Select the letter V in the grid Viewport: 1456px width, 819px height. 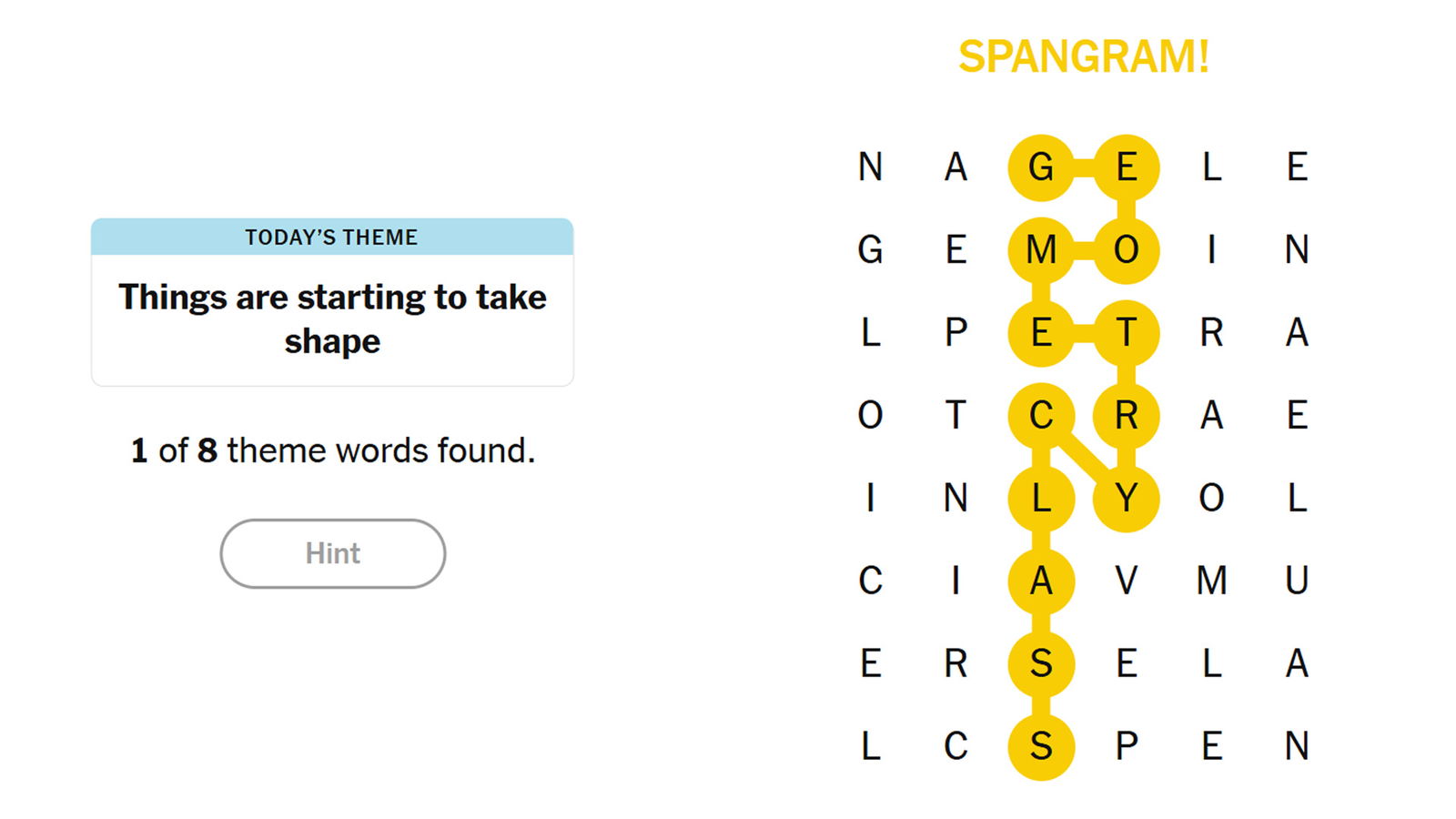coord(1127,581)
